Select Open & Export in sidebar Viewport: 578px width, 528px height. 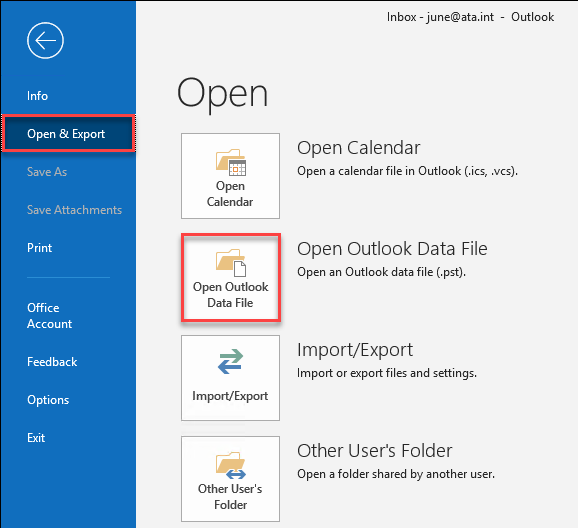(68, 133)
